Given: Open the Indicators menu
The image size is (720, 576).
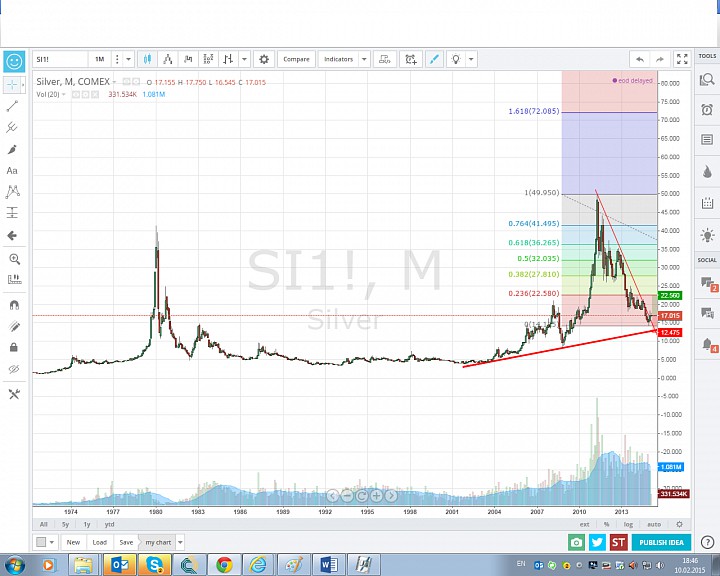Looking at the screenshot, I should (x=338, y=59).
